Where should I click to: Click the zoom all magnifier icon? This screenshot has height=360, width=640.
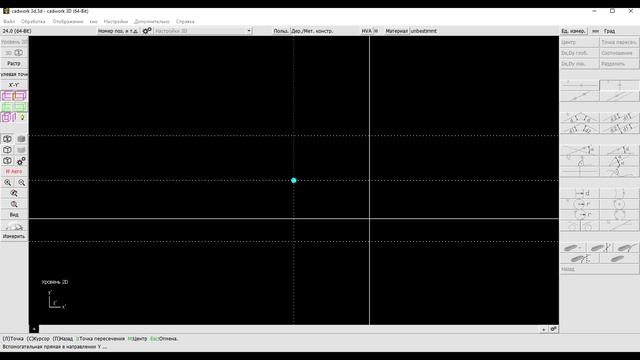pyautogui.click(x=14, y=193)
